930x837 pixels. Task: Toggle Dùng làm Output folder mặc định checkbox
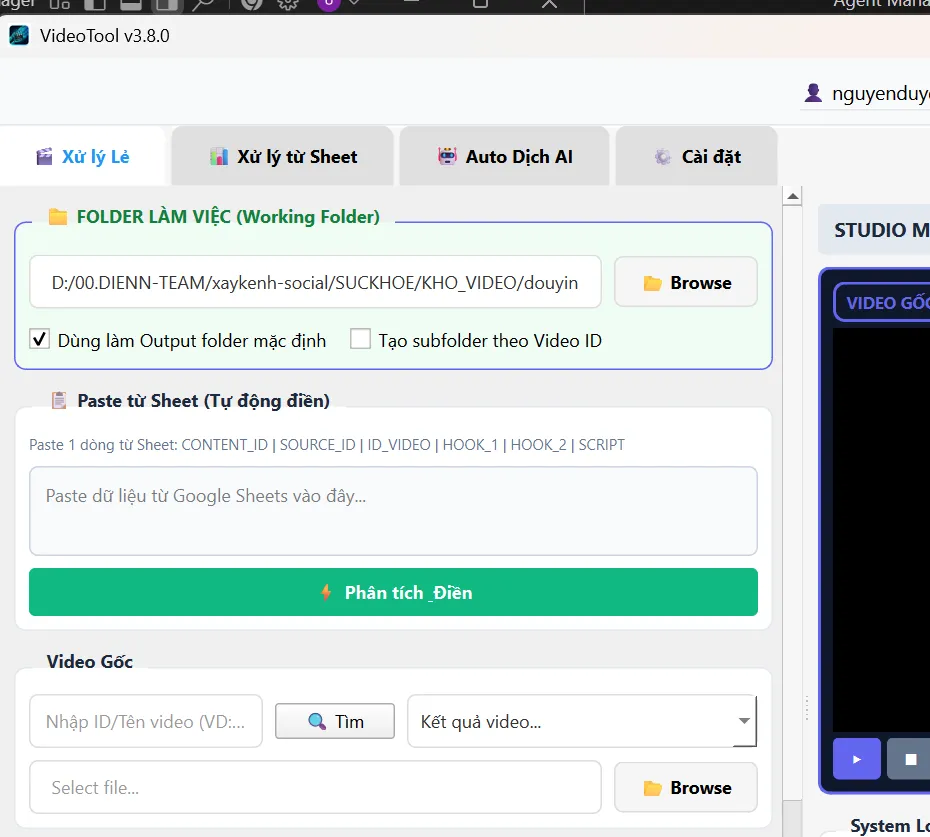(x=40, y=340)
